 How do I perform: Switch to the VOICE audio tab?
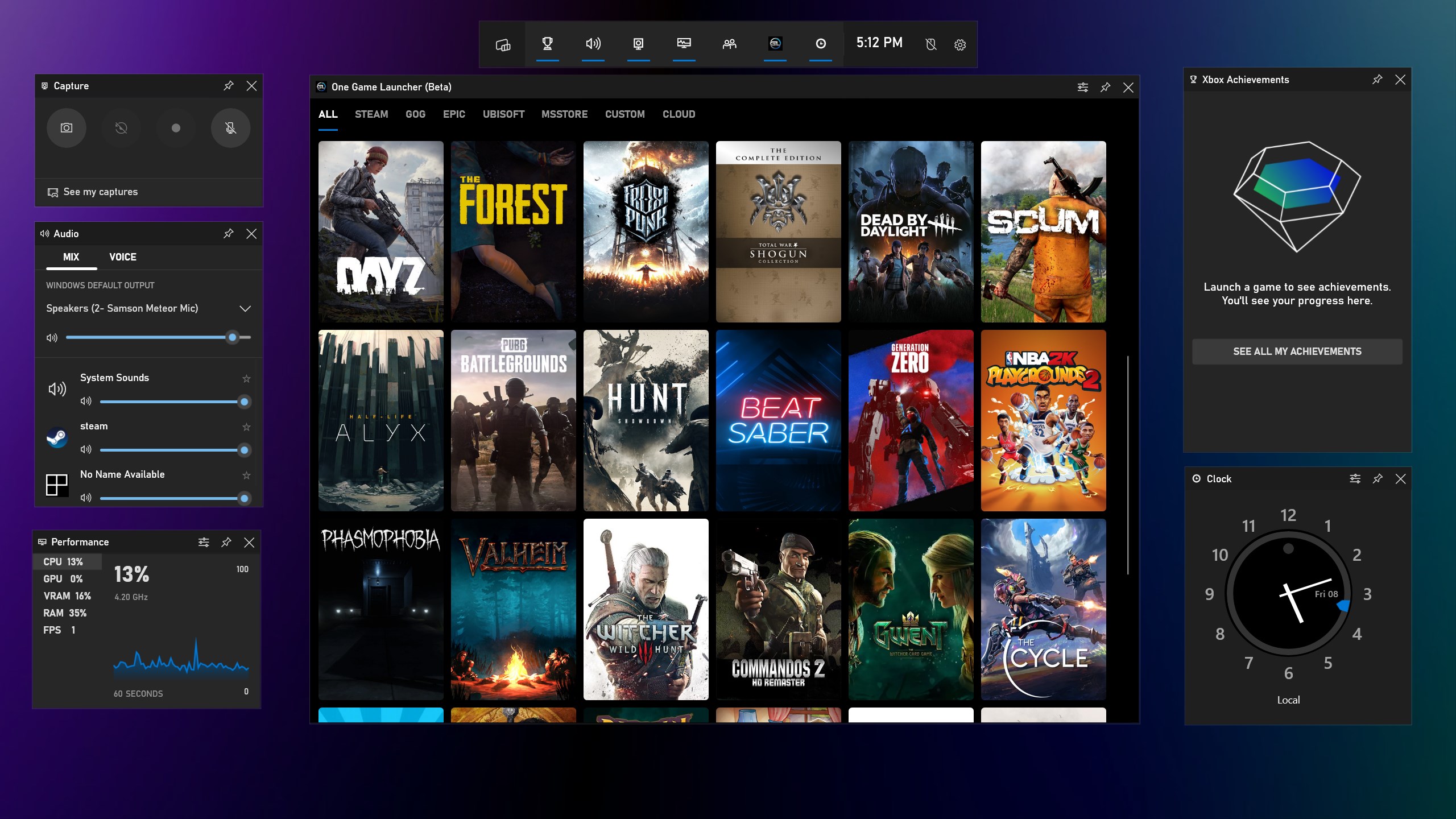(122, 257)
